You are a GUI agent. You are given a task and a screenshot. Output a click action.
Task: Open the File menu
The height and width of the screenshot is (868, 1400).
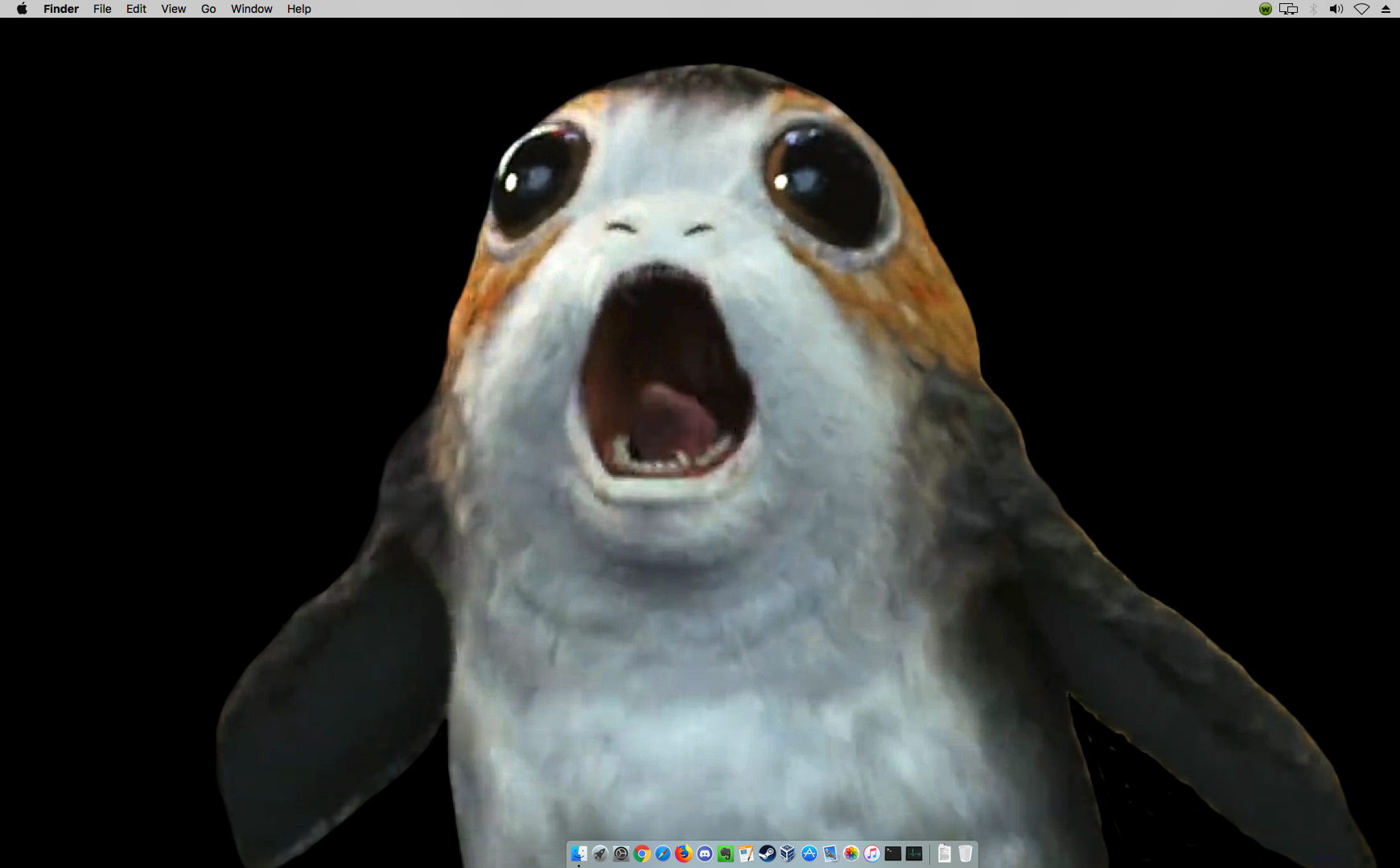(x=102, y=9)
